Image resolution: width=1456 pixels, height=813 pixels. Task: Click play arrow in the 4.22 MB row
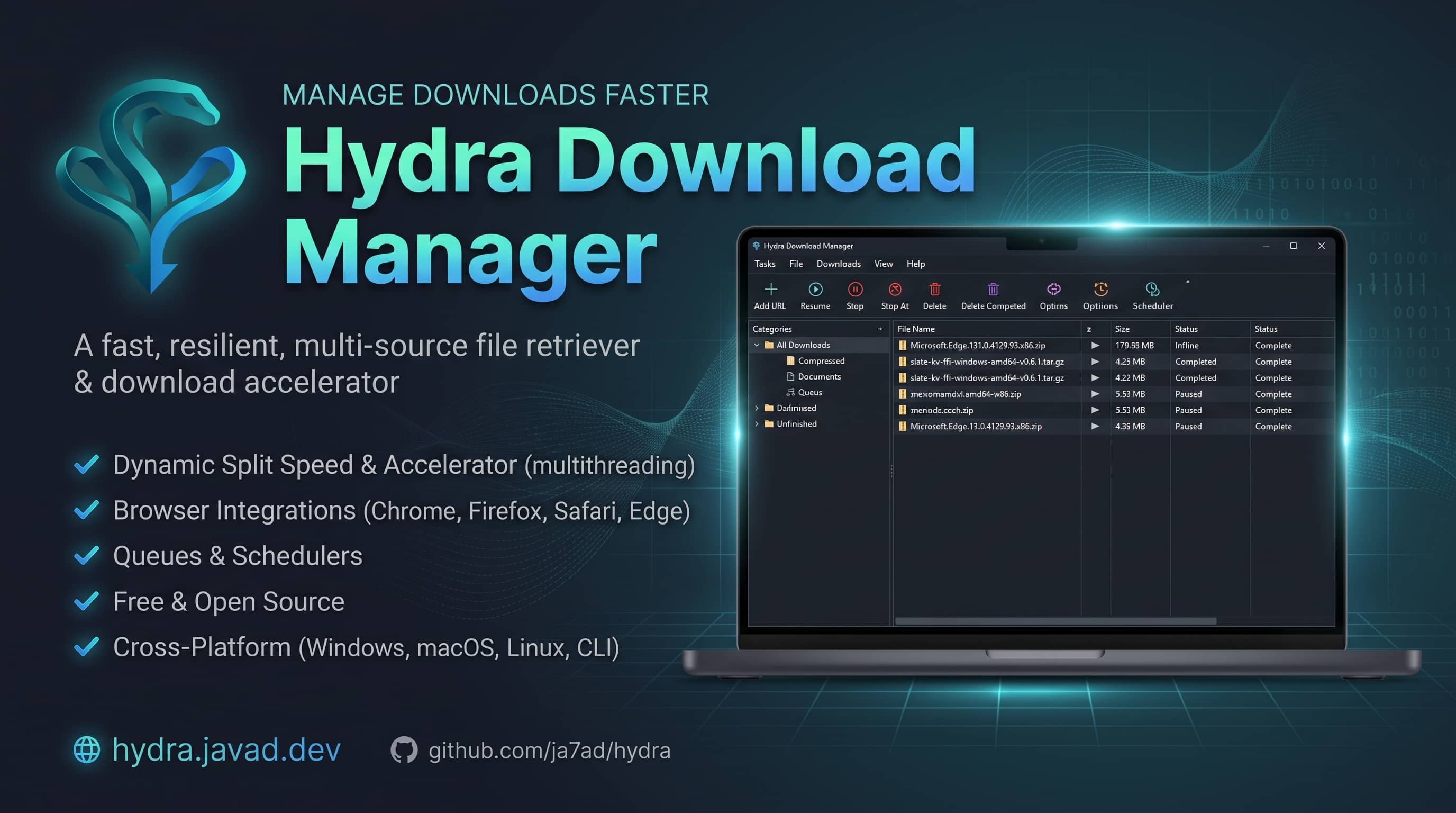point(1095,378)
